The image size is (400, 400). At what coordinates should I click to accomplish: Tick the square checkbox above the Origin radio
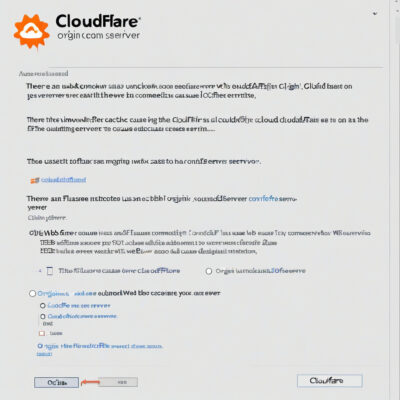point(50,271)
